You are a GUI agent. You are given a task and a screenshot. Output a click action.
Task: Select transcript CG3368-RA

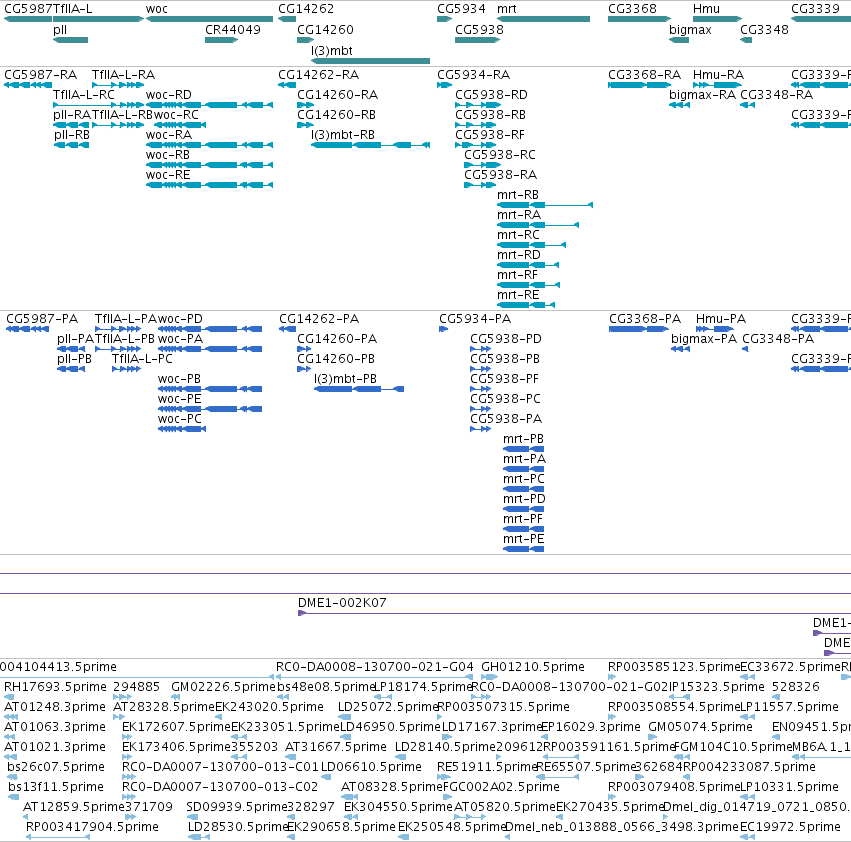tap(640, 85)
